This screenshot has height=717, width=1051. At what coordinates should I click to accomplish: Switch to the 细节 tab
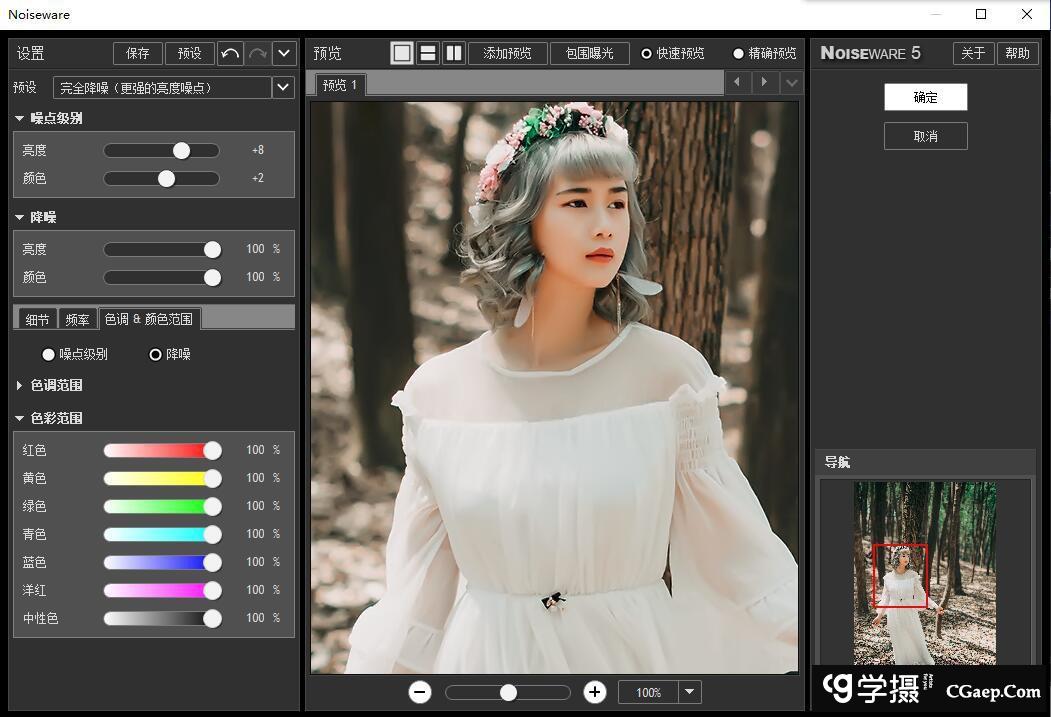coord(37,319)
